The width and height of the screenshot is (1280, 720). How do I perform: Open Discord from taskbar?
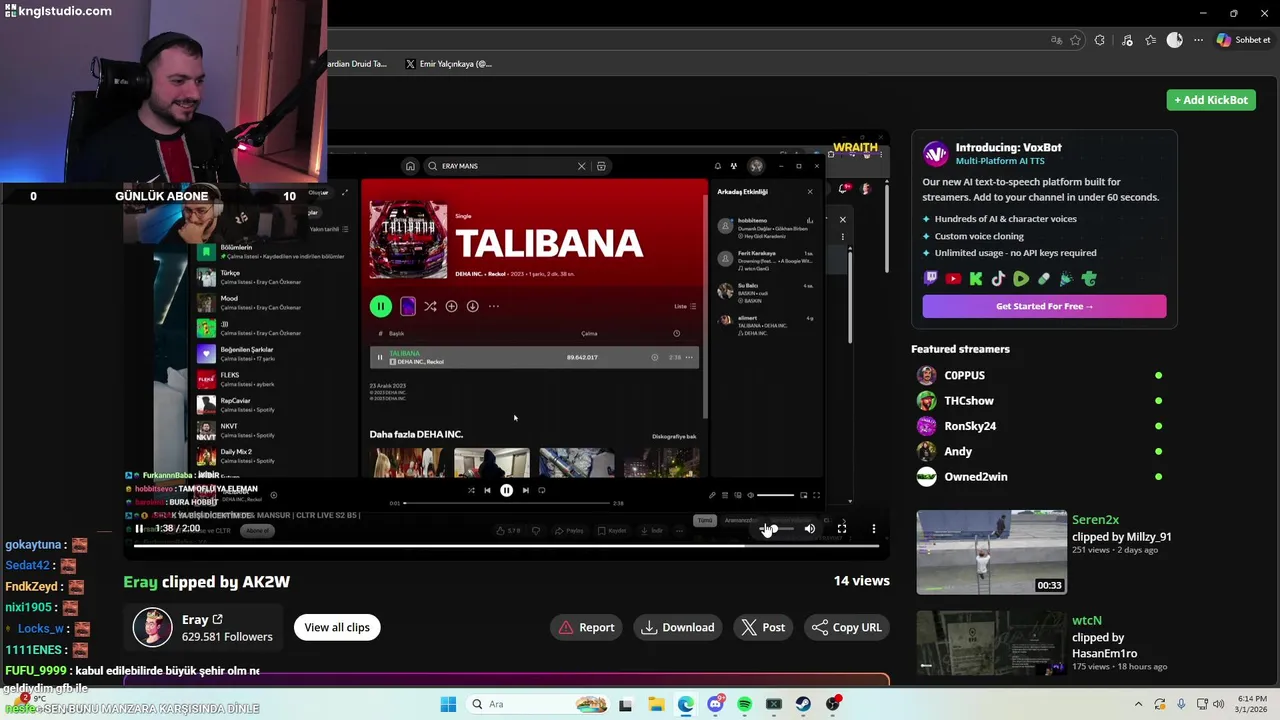tap(715, 704)
